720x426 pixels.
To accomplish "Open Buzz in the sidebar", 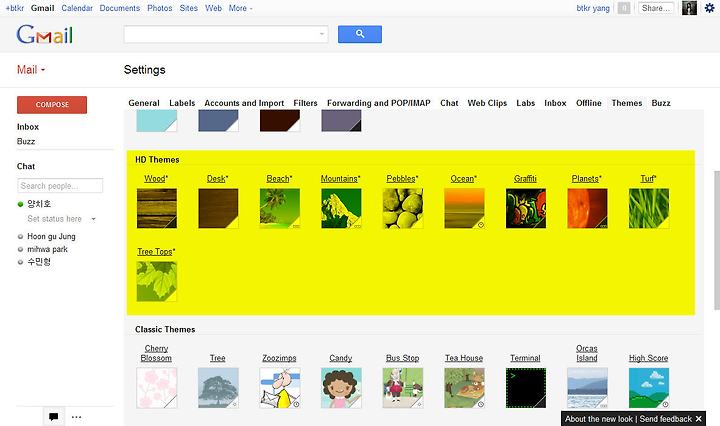I will click(26, 141).
